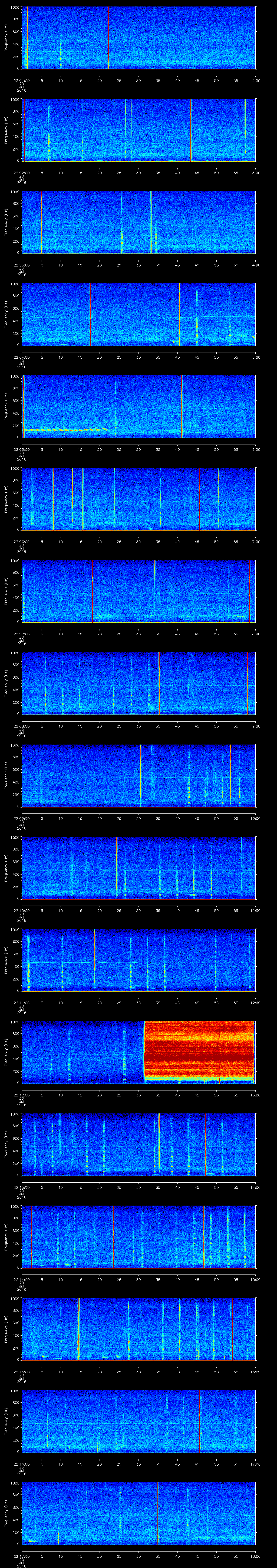The height and width of the screenshot is (1568, 277).
Task: Click the 22:12:00 time axis label
Action: [21, 1095]
